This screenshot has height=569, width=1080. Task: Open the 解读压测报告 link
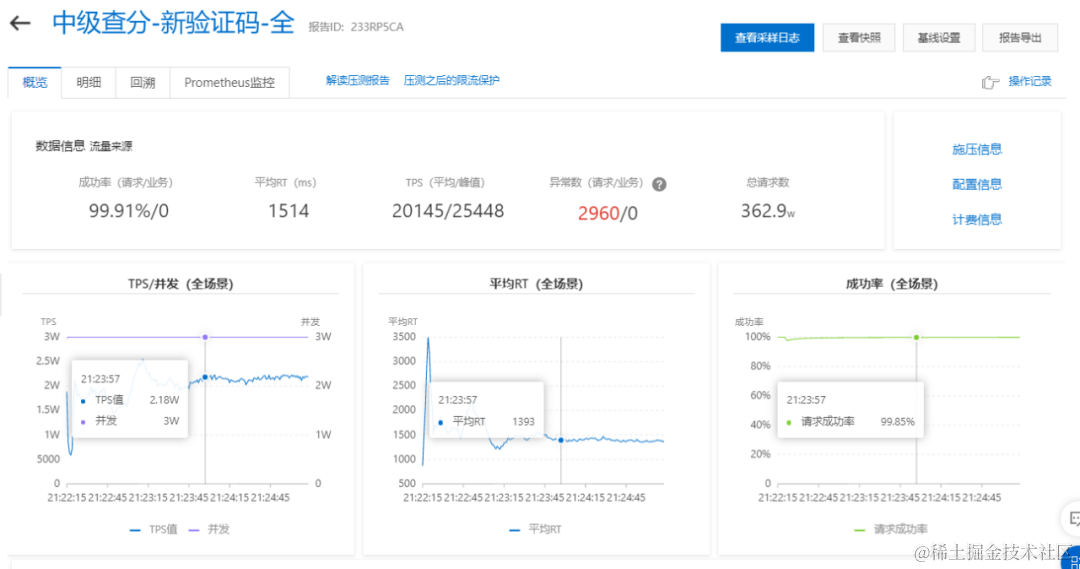357,81
